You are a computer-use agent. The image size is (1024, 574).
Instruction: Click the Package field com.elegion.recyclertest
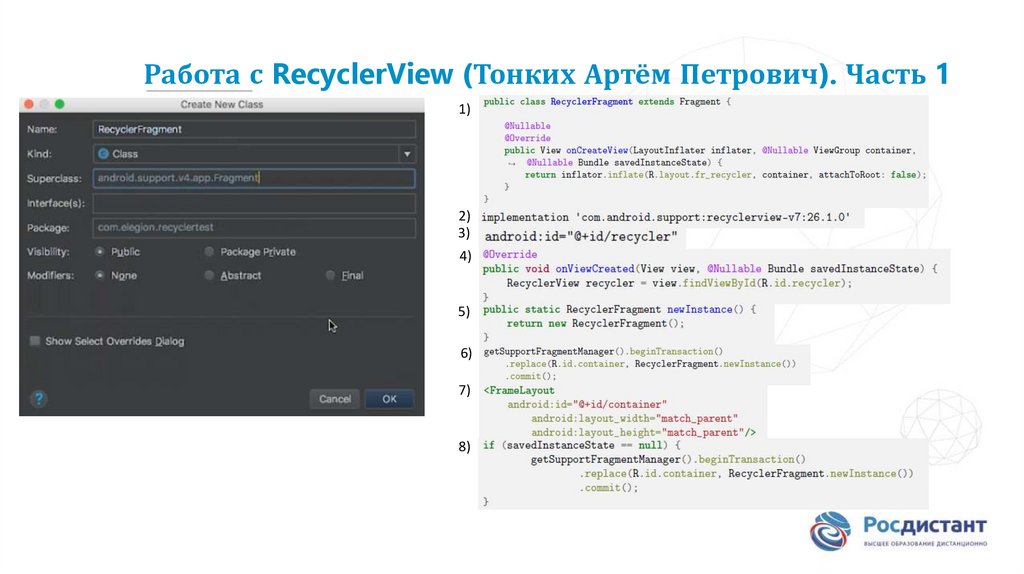coord(253,228)
